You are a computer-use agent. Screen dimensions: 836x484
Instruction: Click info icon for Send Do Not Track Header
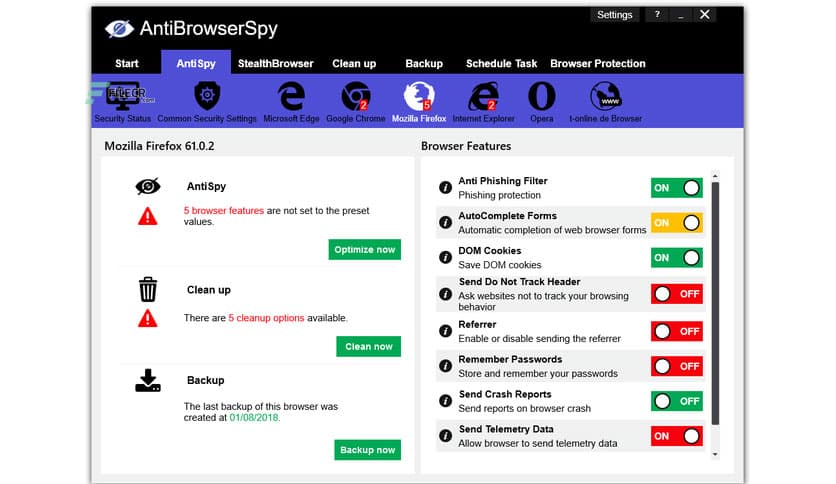tap(445, 294)
